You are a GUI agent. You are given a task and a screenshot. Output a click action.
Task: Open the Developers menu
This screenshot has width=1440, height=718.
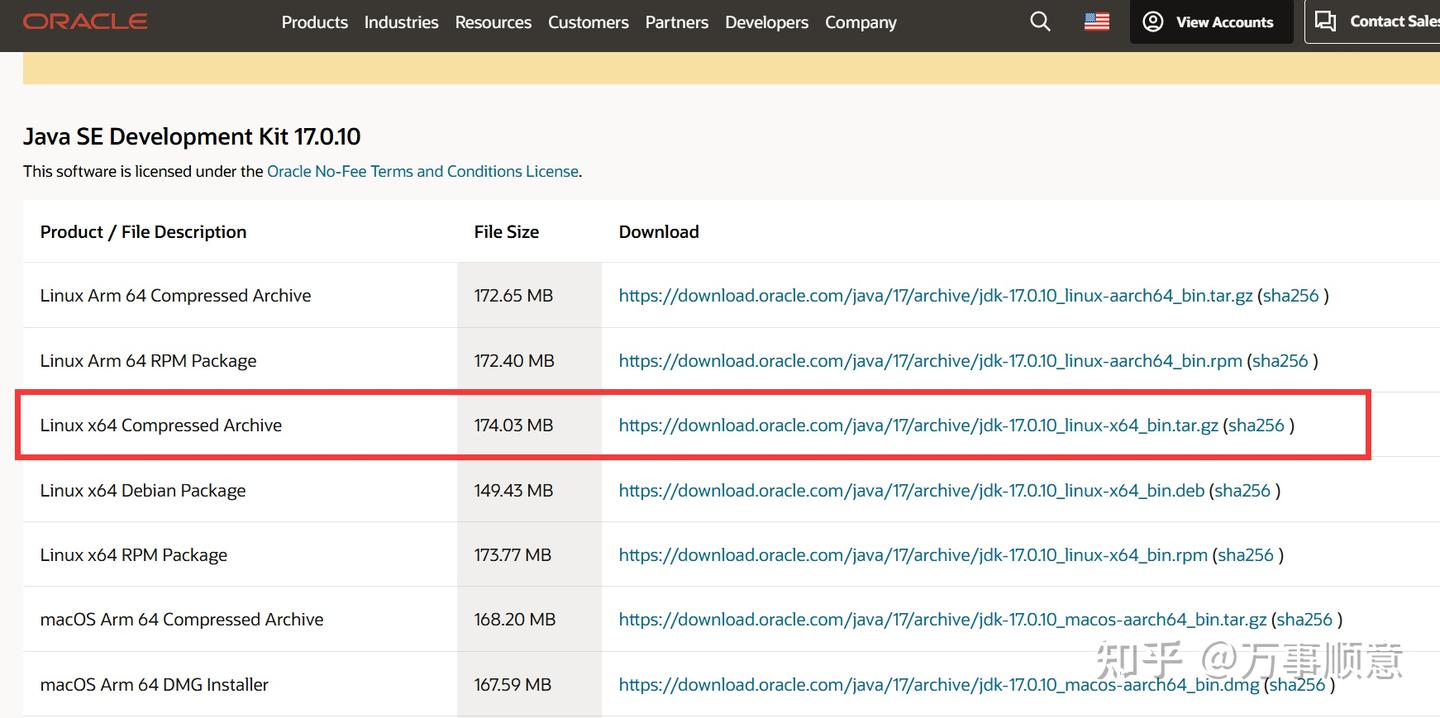point(766,22)
